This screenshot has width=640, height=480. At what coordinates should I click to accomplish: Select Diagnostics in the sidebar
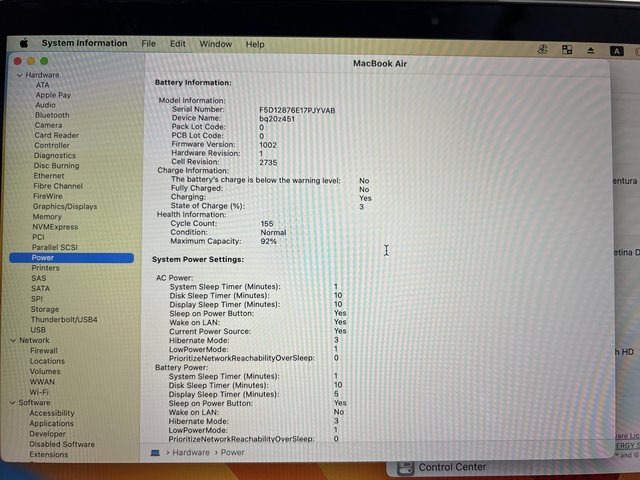click(x=55, y=156)
